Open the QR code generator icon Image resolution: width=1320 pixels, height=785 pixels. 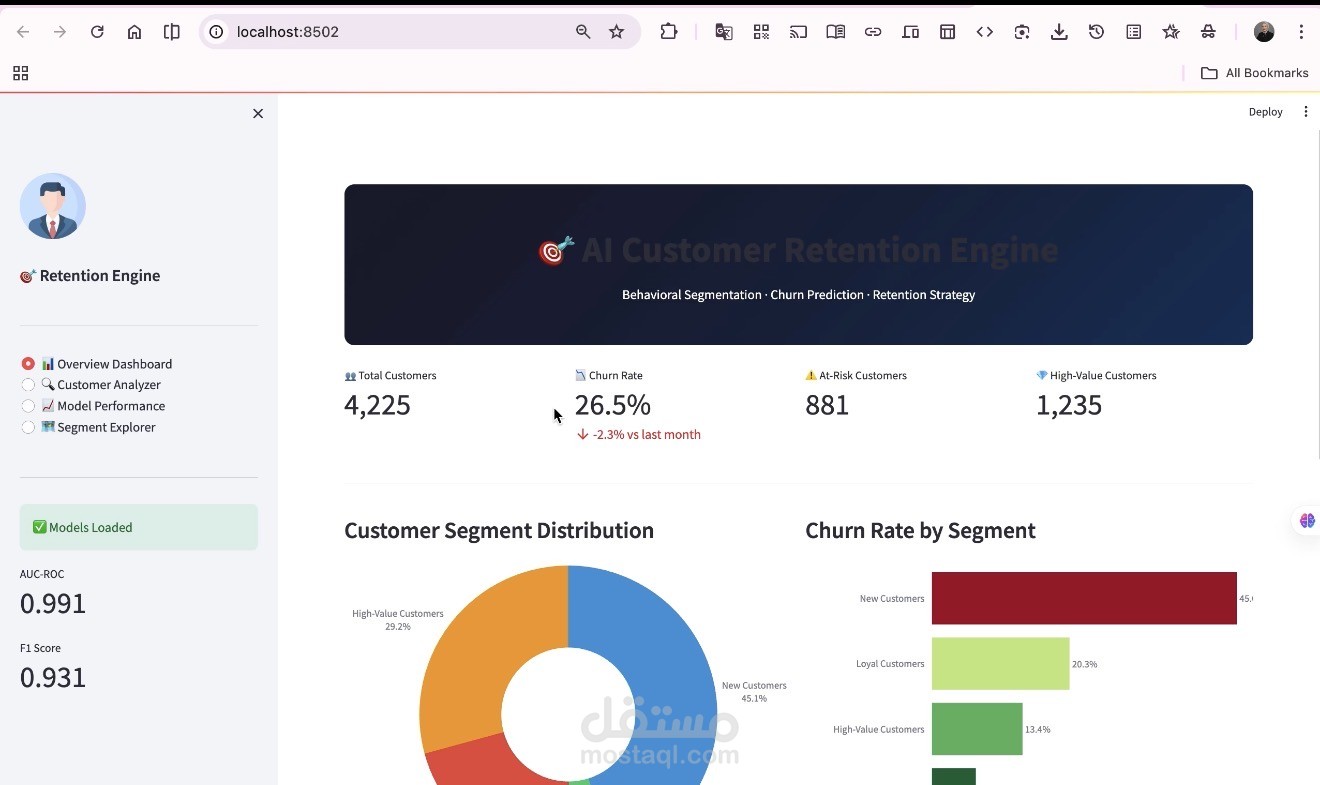(761, 32)
